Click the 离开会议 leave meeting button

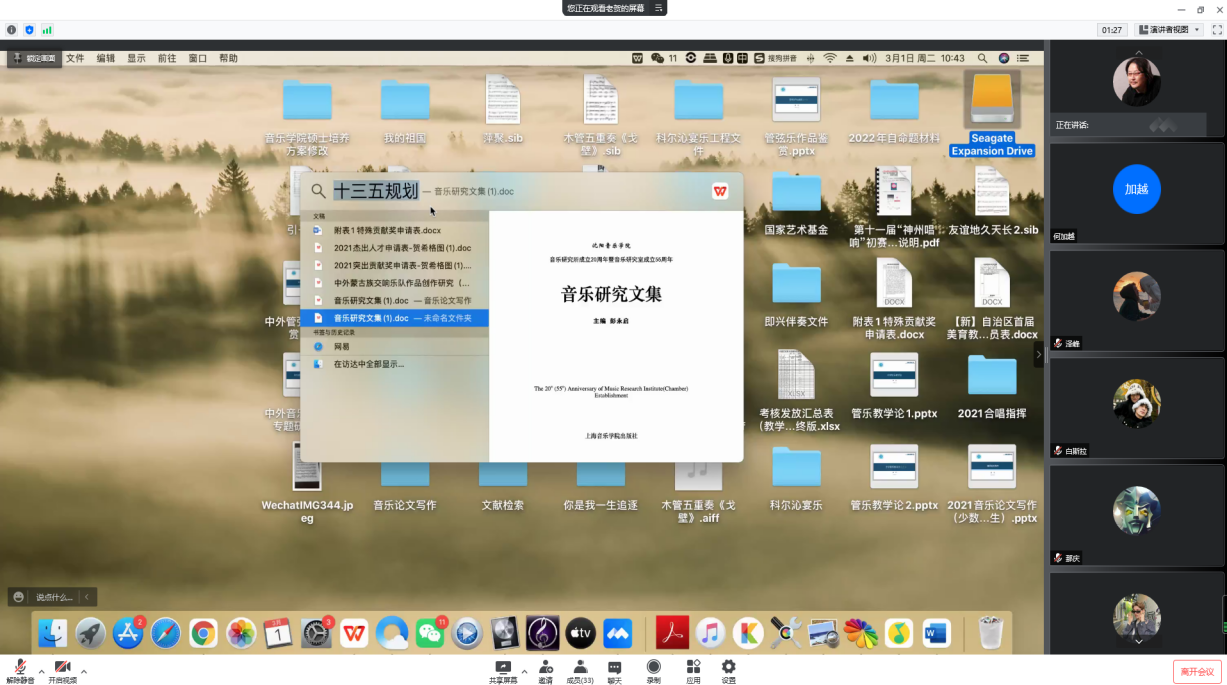[x=1197, y=671]
